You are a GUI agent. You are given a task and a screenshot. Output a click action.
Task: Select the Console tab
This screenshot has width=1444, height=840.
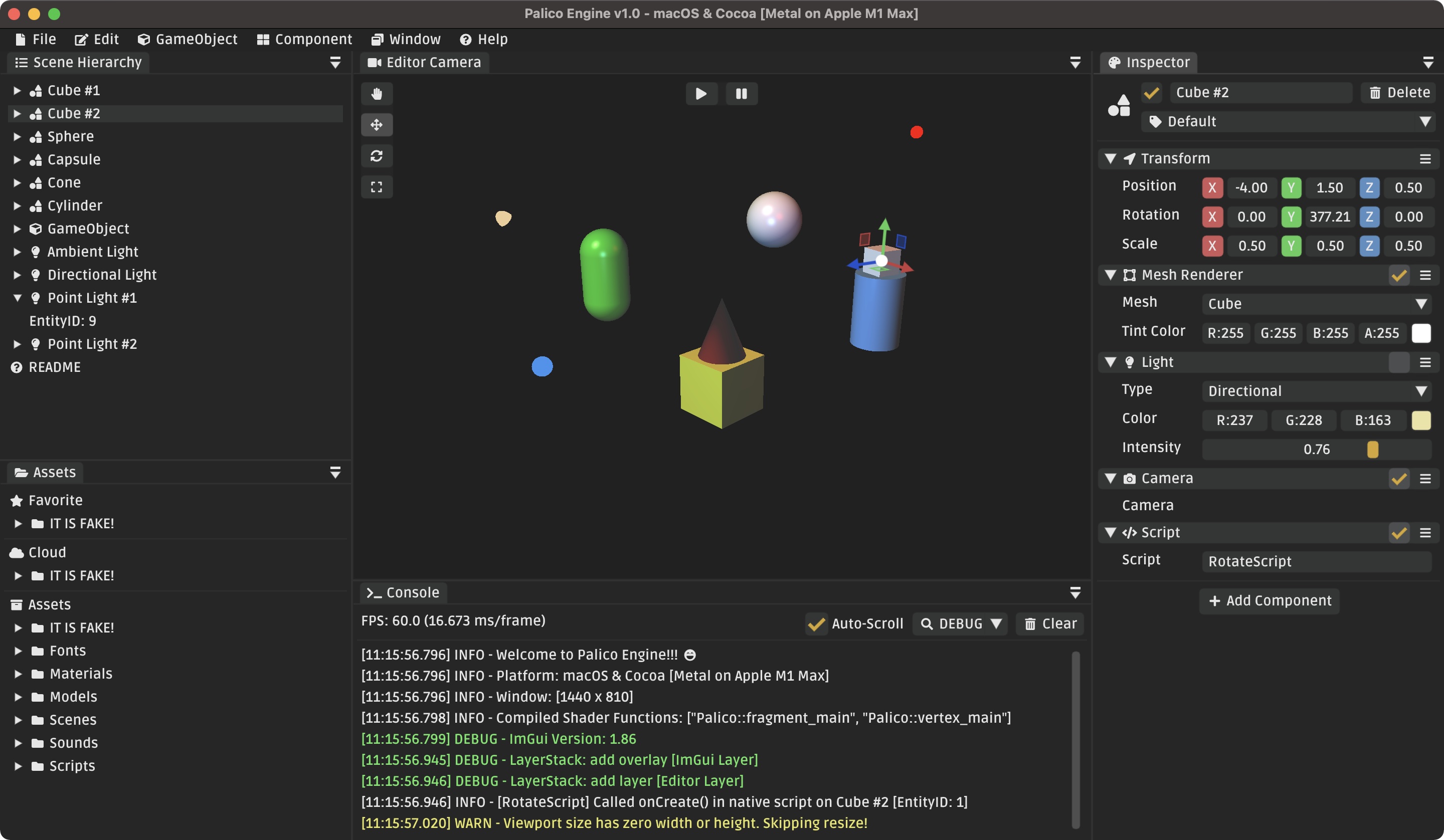(x=403, y=593)
